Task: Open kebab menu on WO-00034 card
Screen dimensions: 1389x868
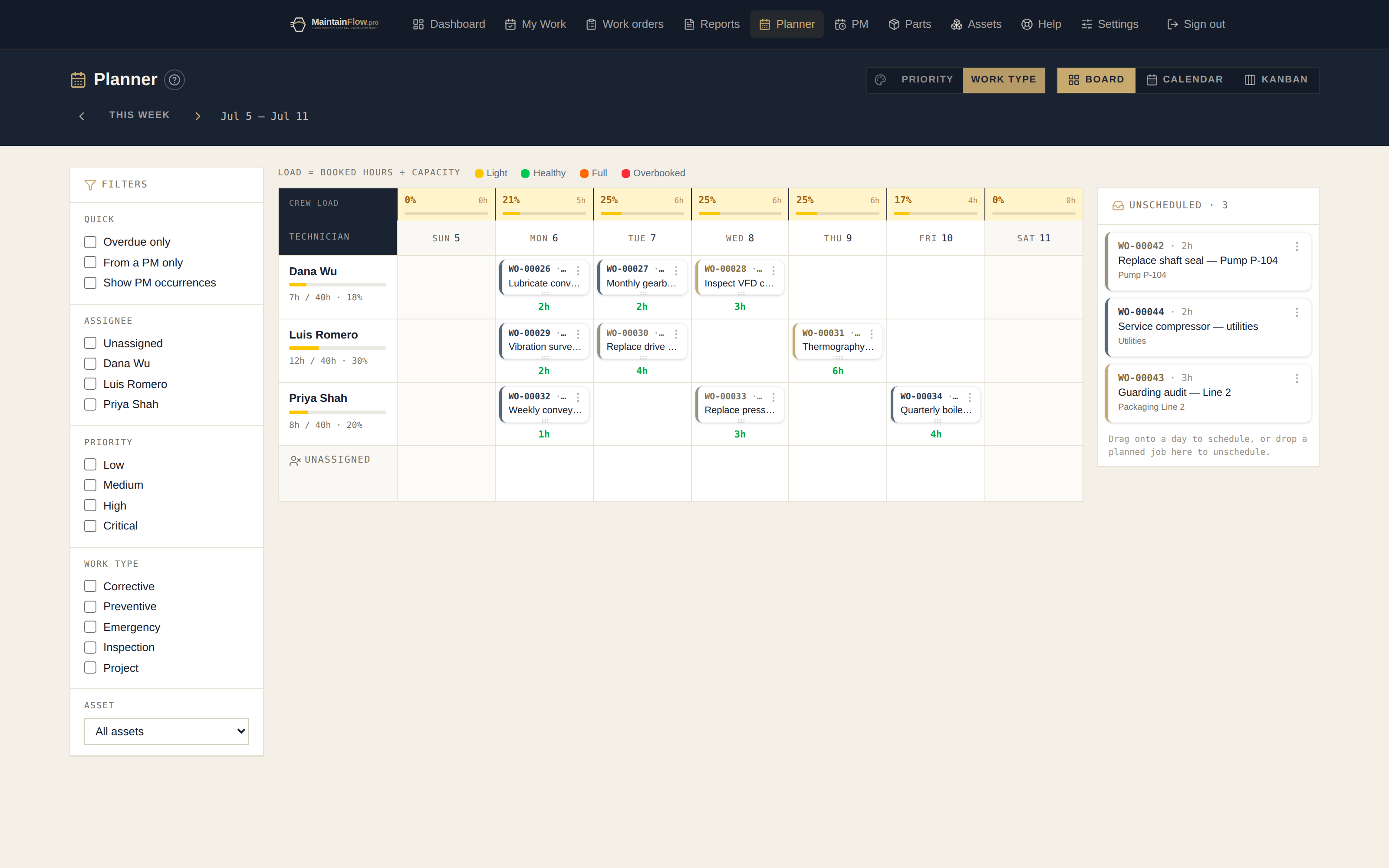Action: 969,397
